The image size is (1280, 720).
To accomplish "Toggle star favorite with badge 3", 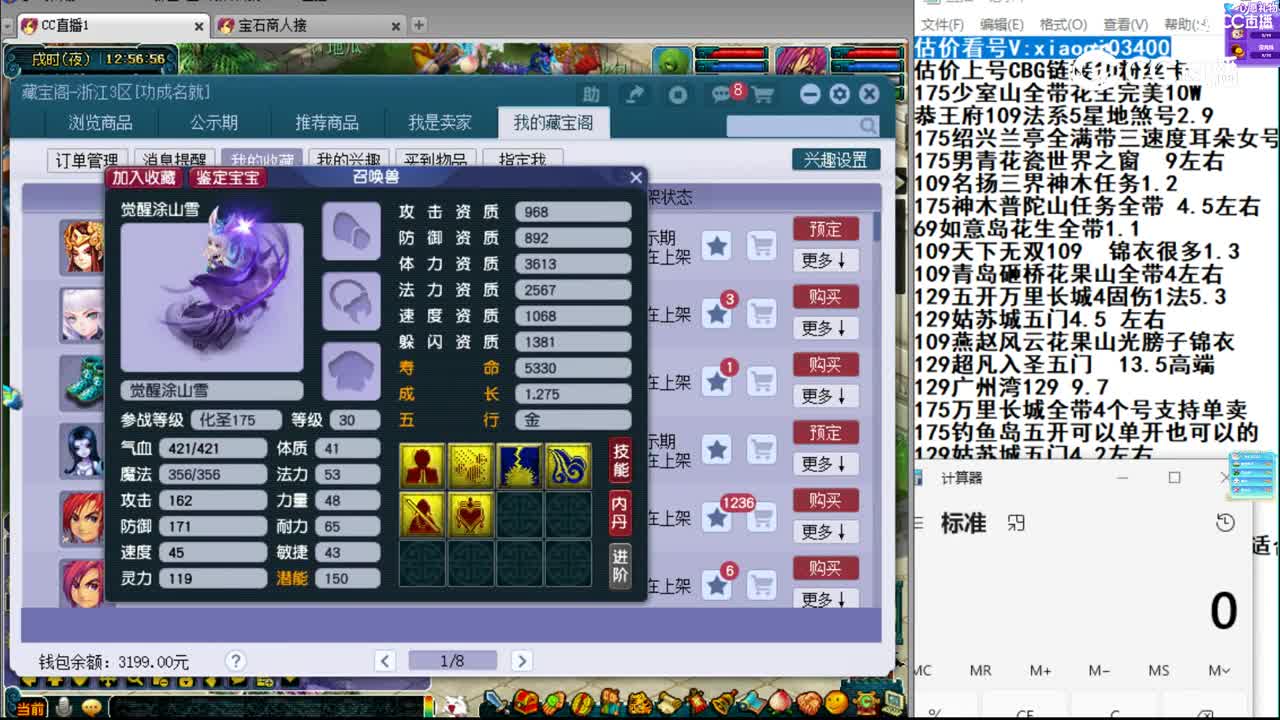I will tap(717, 313).
